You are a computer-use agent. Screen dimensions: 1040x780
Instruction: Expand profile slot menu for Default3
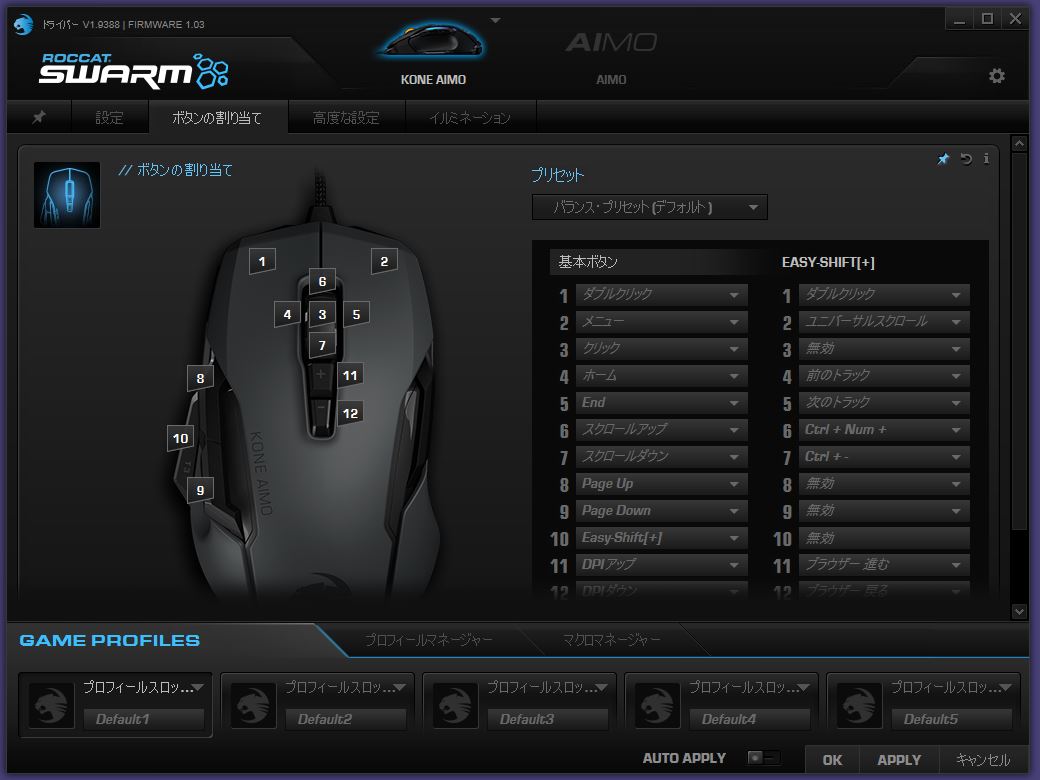coord(602,687)
